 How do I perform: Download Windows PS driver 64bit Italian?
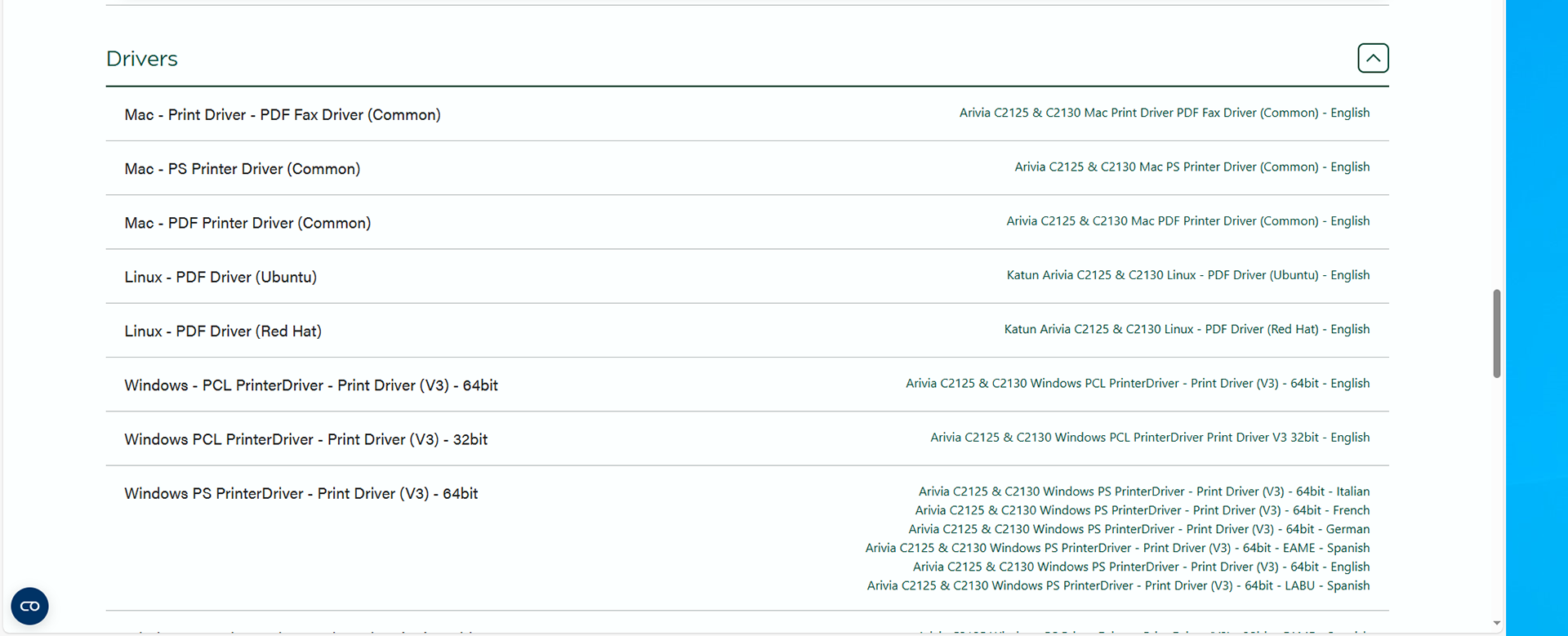click(x=1143, y=491)
